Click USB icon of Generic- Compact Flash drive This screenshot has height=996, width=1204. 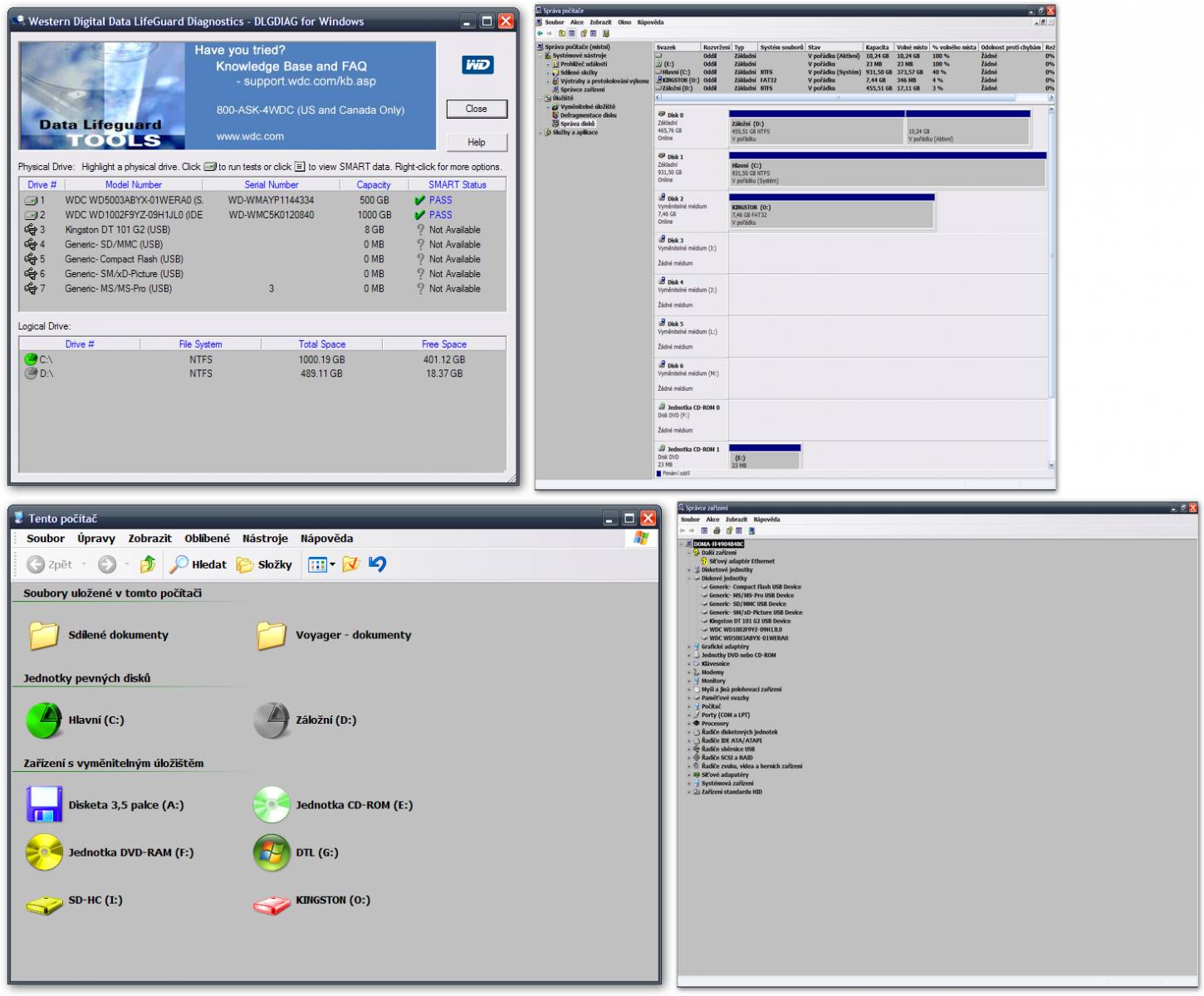[31, 259]
